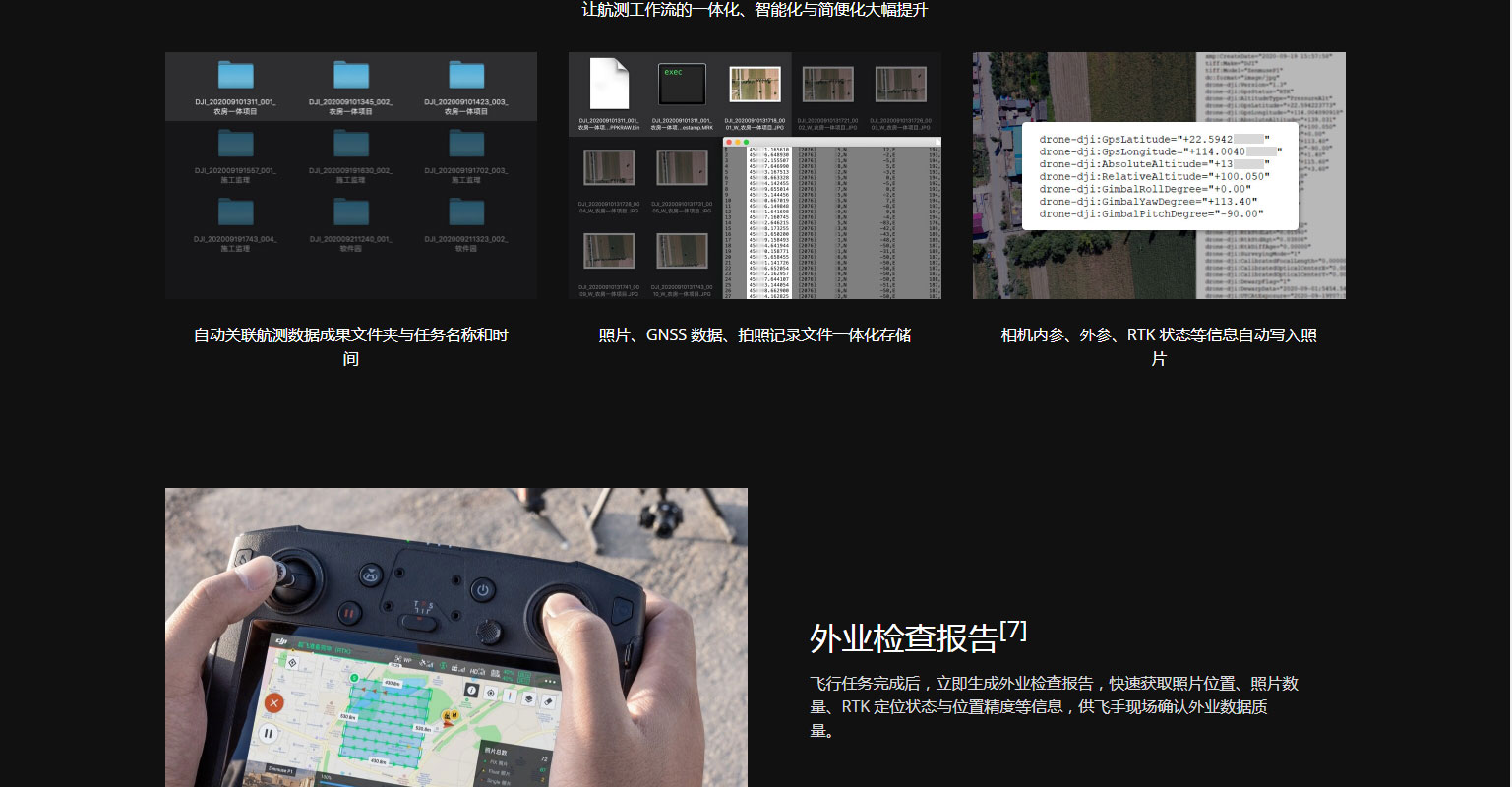Flip the T P S flight mode switch
This screenshot has width=1512, height=787.
tap(419, 623)
